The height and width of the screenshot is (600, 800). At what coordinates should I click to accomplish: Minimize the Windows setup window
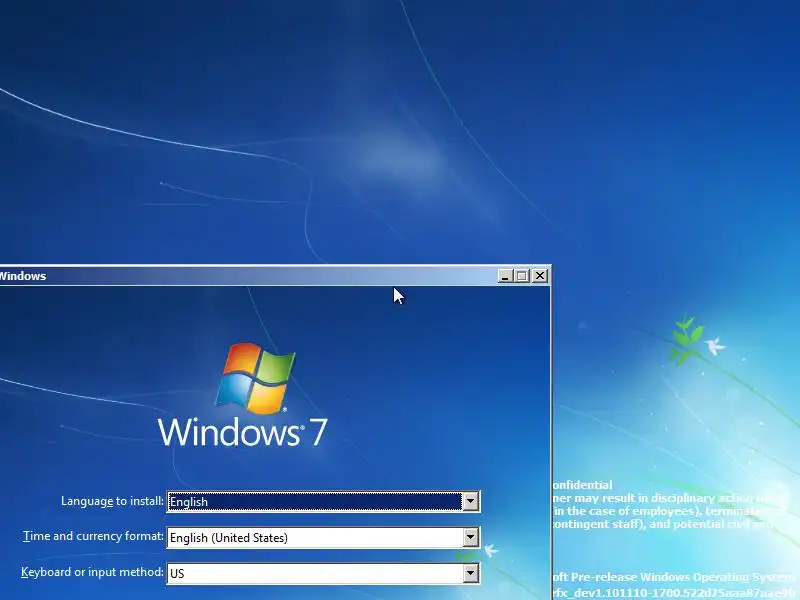click(505, 276)
